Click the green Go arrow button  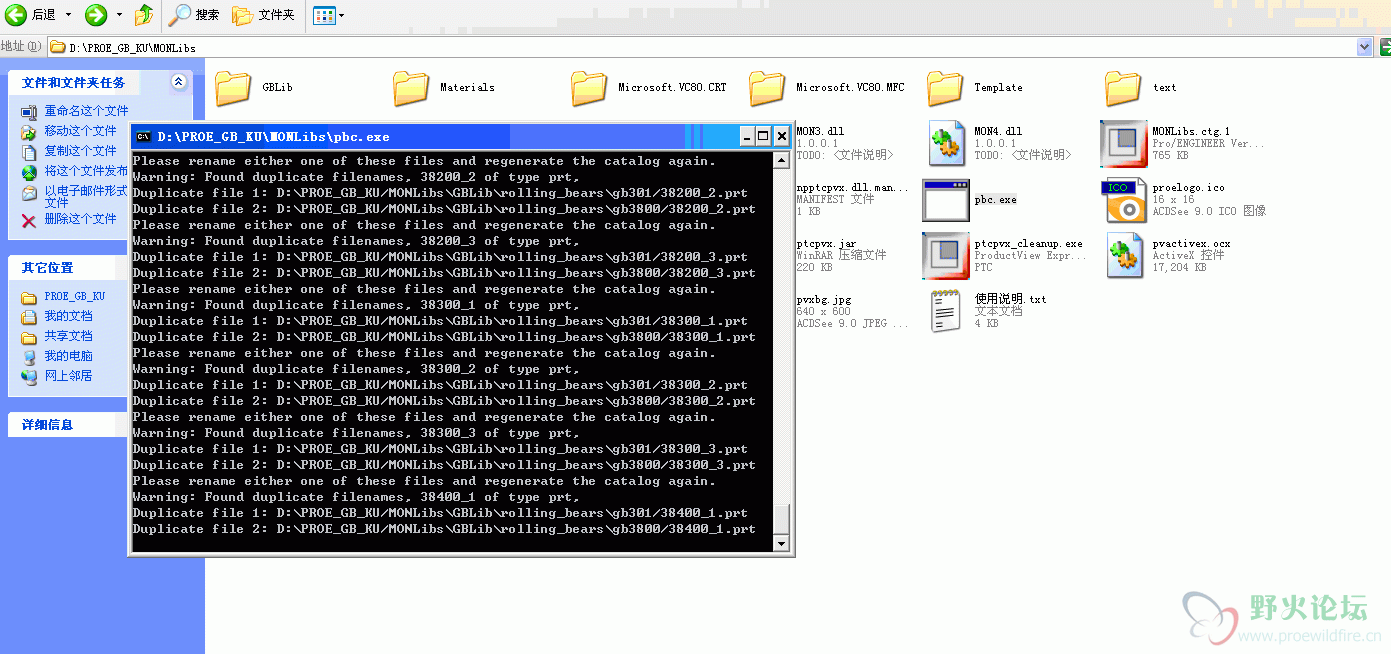(1385, 47)
